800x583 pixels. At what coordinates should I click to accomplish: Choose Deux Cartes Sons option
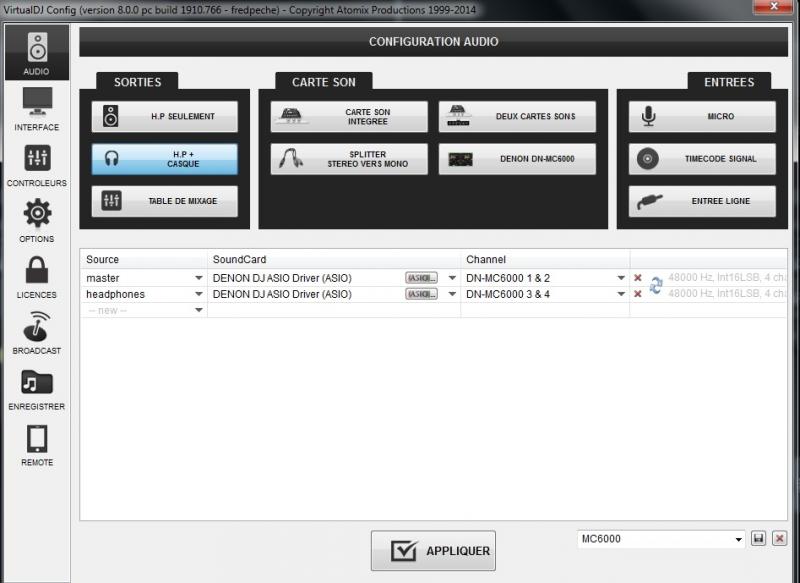click(517, 116)
